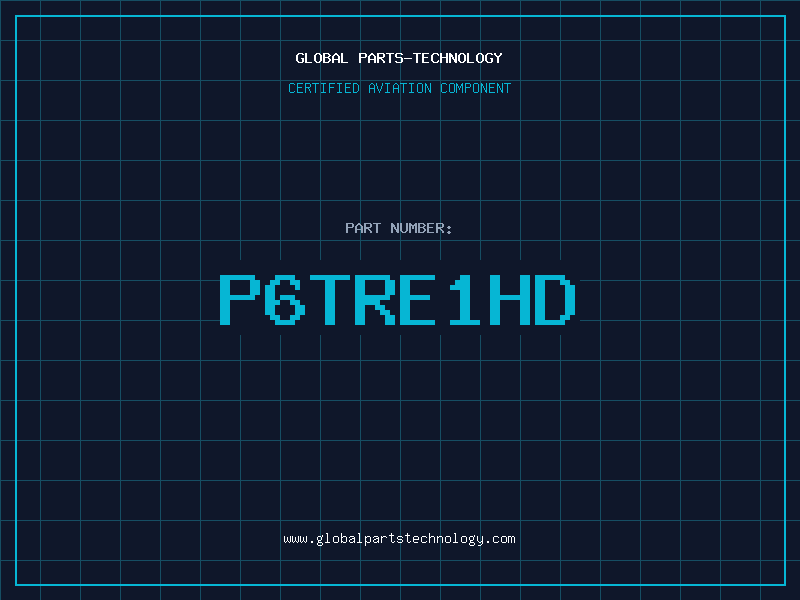Click the www.globalpartstechnology.com website link
The image size is (800, 600).
(x=399, y=539)
